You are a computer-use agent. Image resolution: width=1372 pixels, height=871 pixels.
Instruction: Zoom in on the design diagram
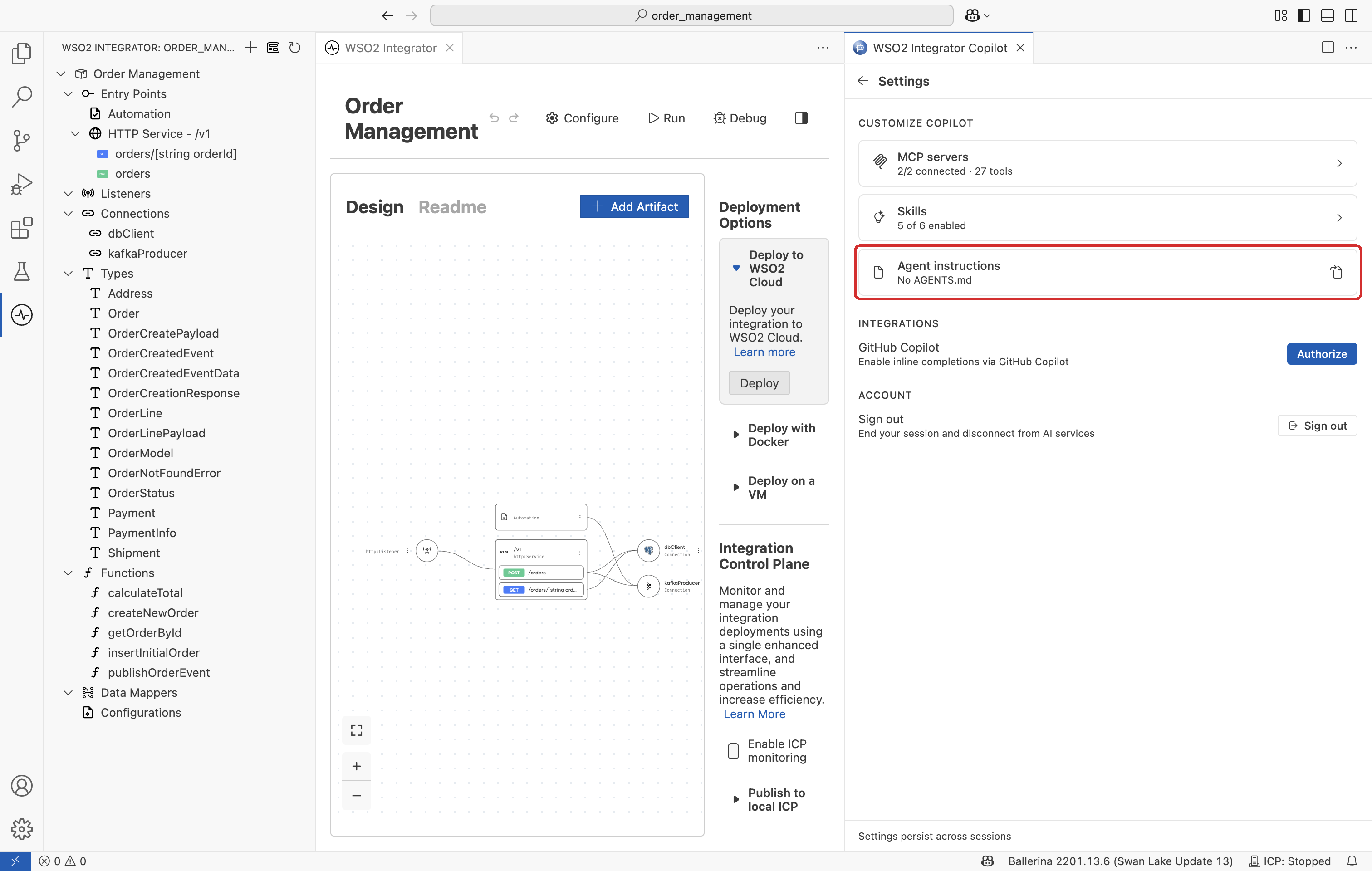[357, 766]
